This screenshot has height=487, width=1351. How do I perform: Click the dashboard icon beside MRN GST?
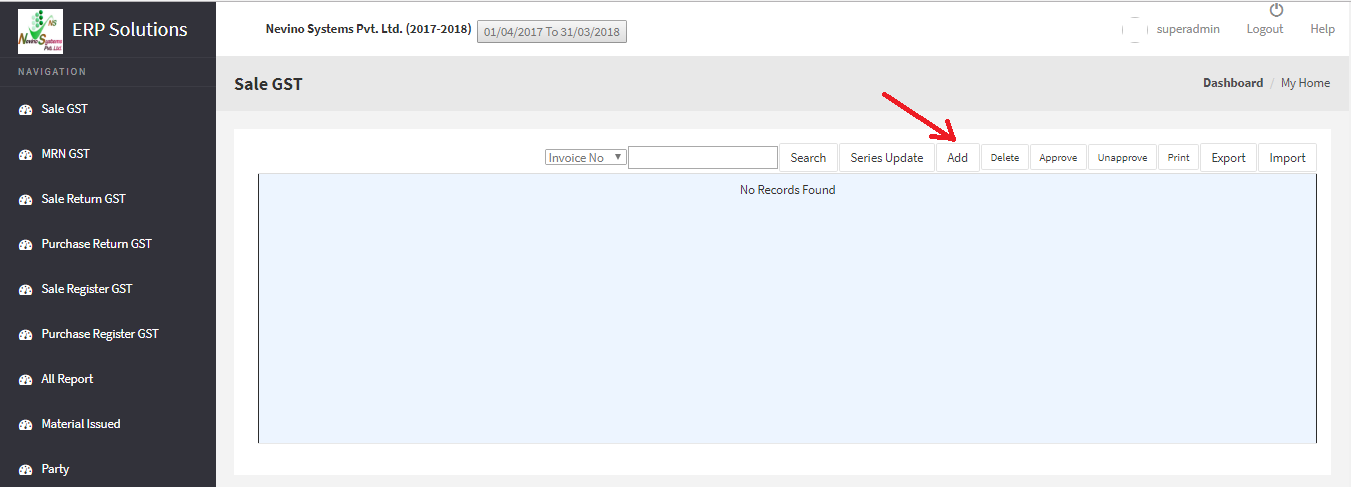click(x=26, y=155)
